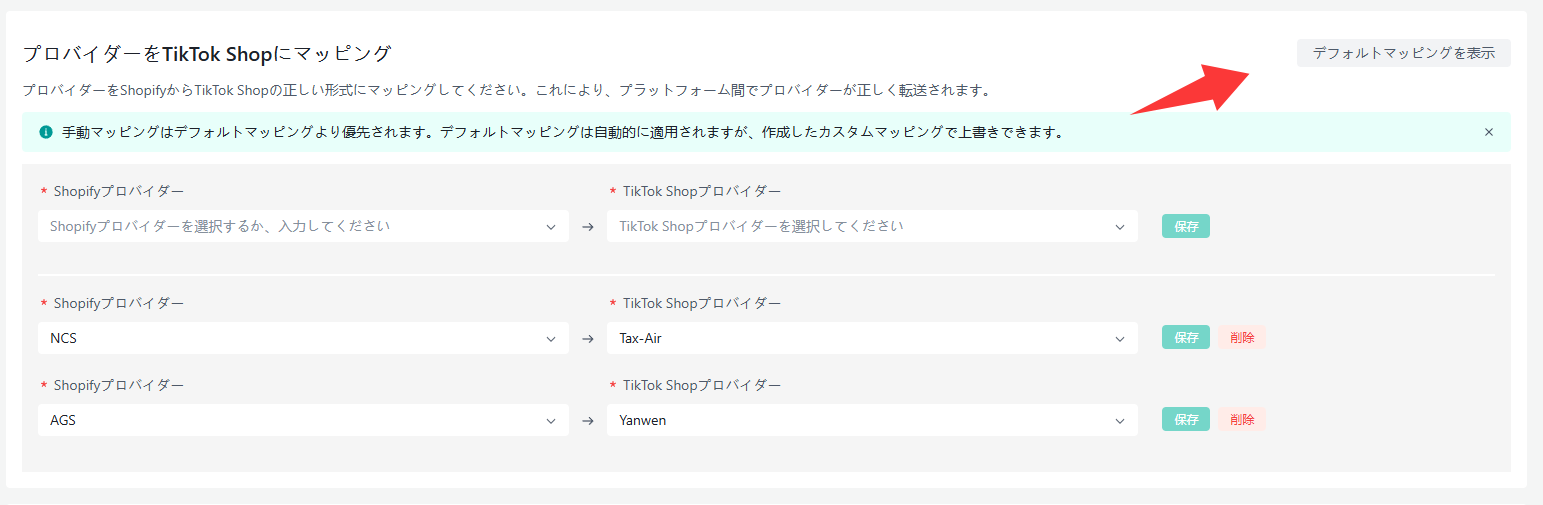Click the info icon in the green banner
1543x505 pixels.
click(x=46, y=132)
